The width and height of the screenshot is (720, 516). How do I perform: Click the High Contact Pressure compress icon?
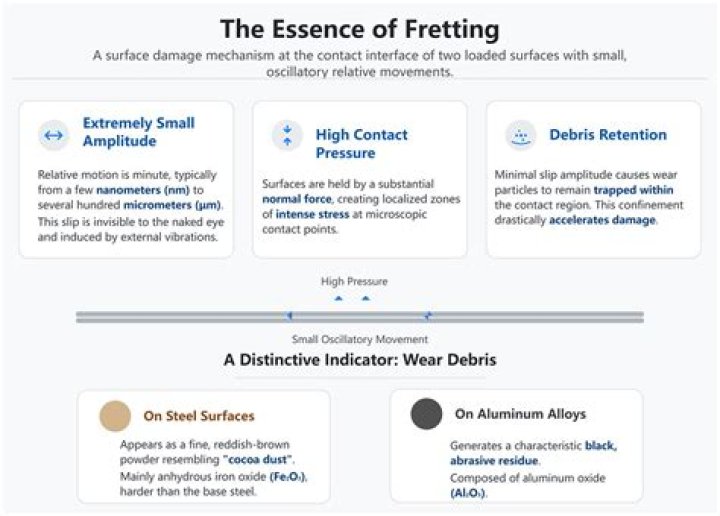coord(288,135)
